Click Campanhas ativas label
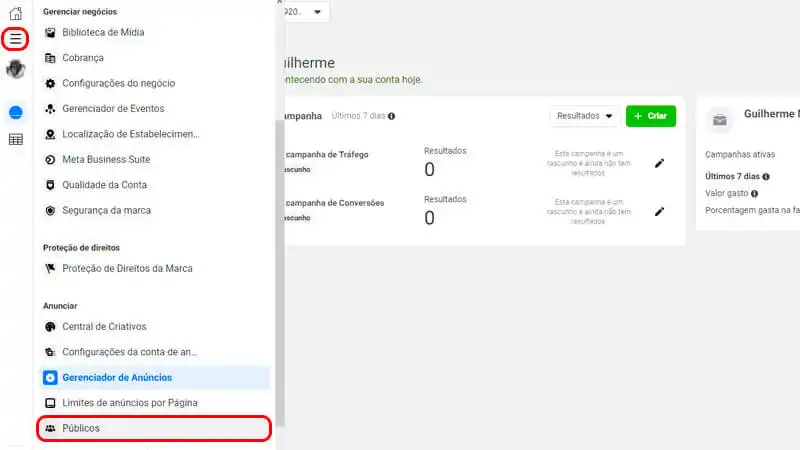This screenshot has width=800, height=450. pyautogui.click(x=740, y=155)
